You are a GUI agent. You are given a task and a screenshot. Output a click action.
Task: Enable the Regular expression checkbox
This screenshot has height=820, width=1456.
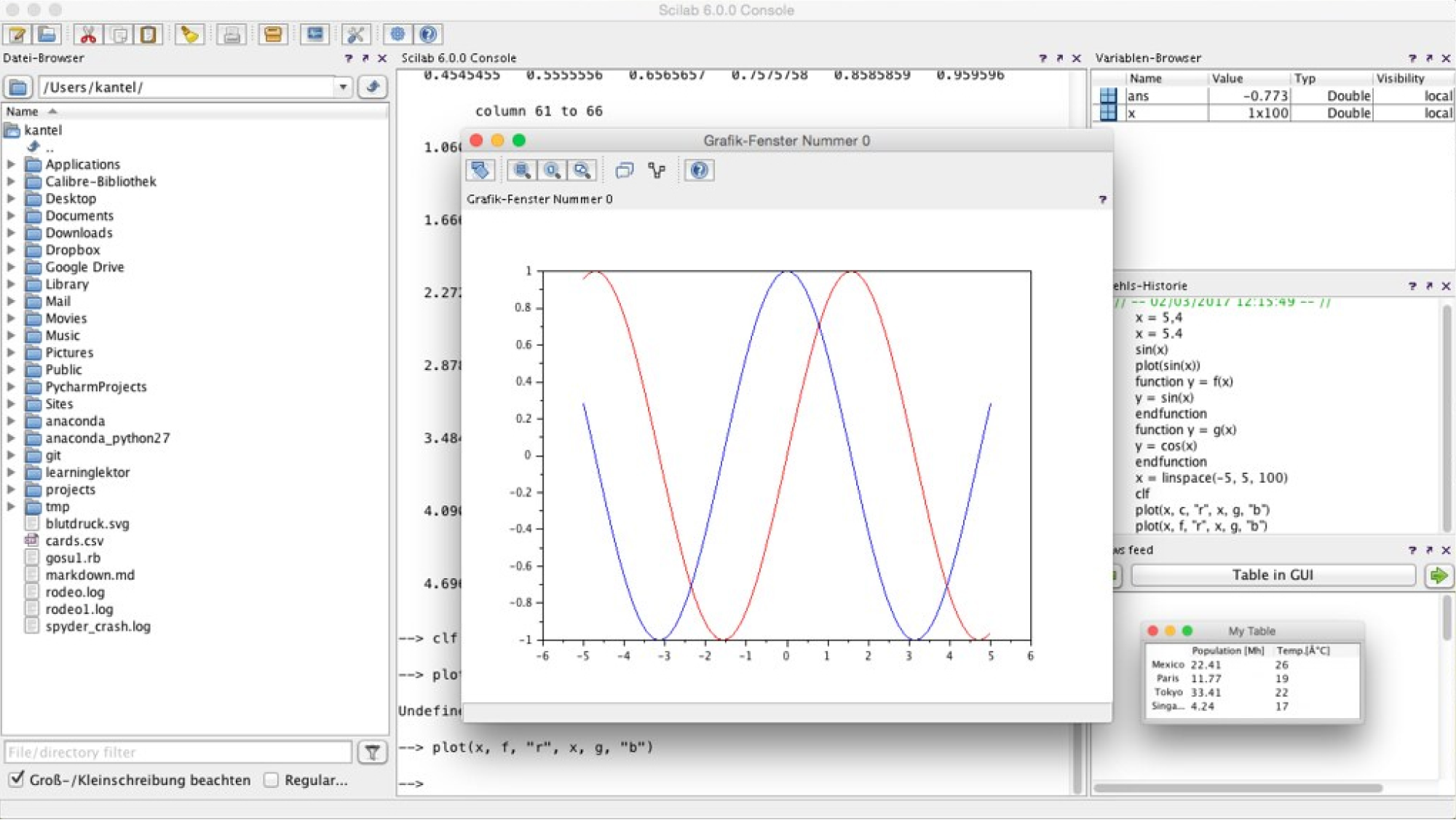pos(272,780)
